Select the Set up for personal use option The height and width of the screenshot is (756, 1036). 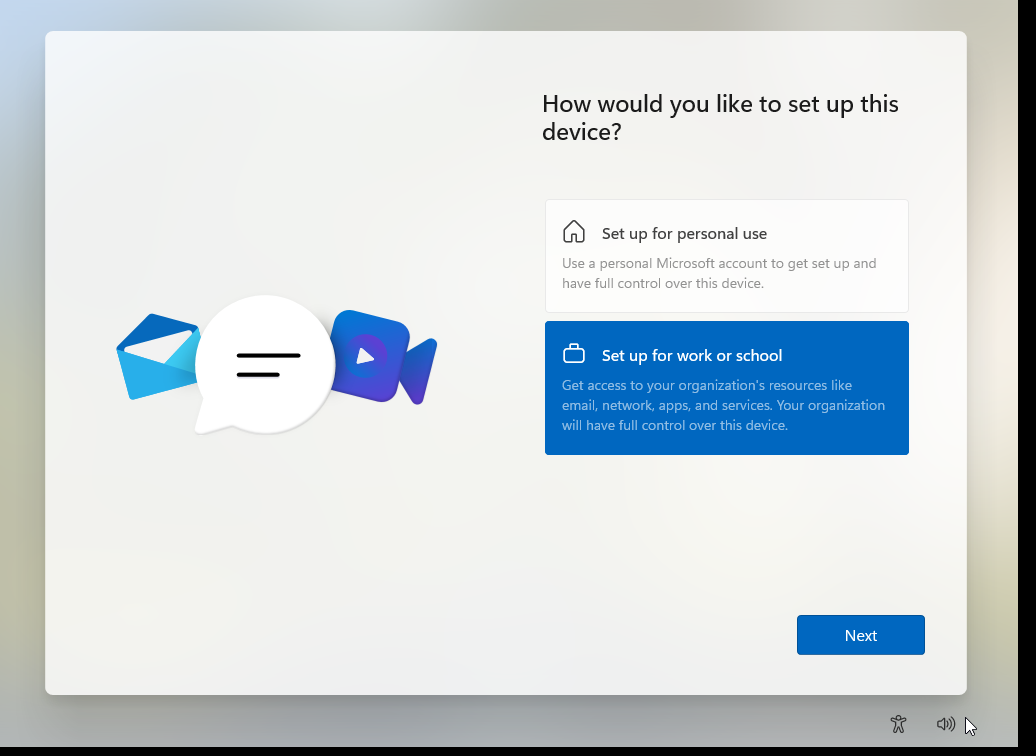727,256
